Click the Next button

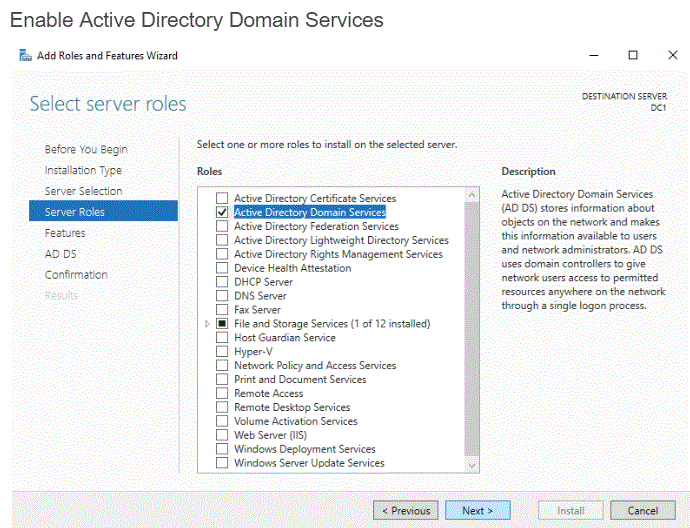(477, 511)
